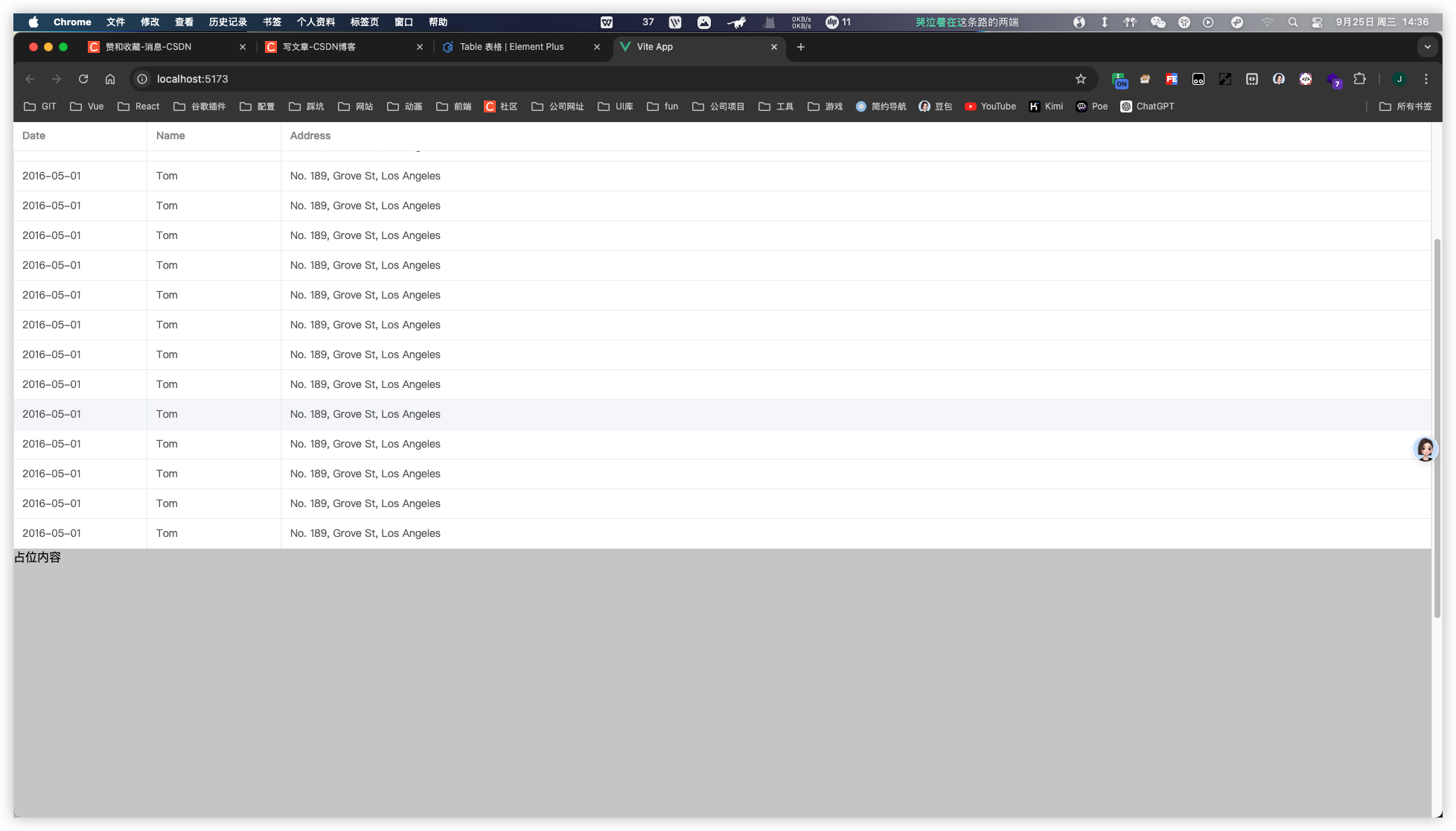Switch to Table 表格 Element Plus tab
The width and height of the screenshot is (1456, 831).
[x=512, y=47]
